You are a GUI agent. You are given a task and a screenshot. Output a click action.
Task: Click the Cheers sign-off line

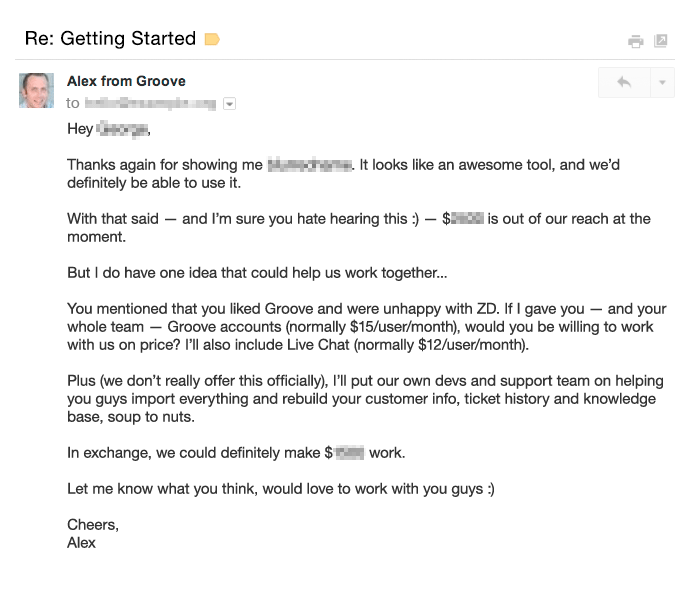92,525
